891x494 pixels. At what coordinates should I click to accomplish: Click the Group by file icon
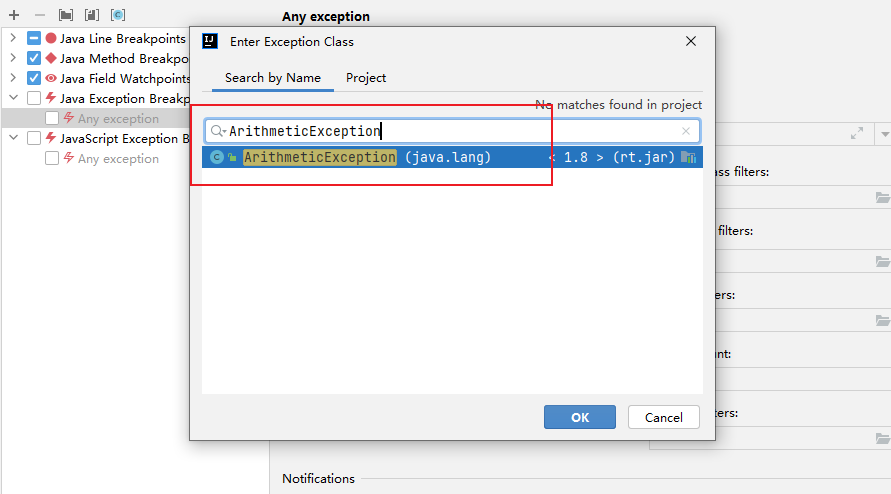click(x=92, y=15)
